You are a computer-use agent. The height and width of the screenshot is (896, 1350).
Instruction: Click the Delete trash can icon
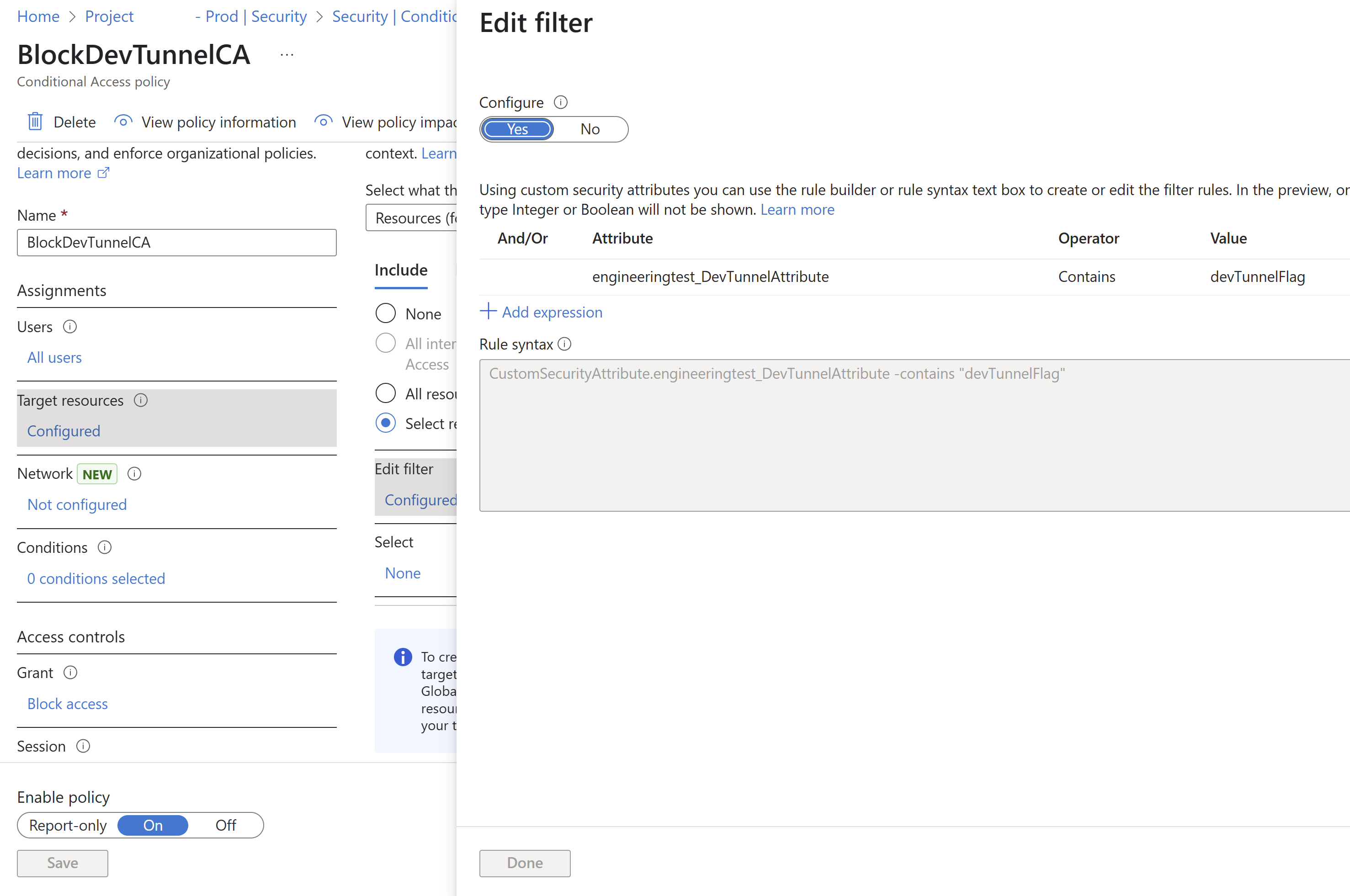click(35, 122)
